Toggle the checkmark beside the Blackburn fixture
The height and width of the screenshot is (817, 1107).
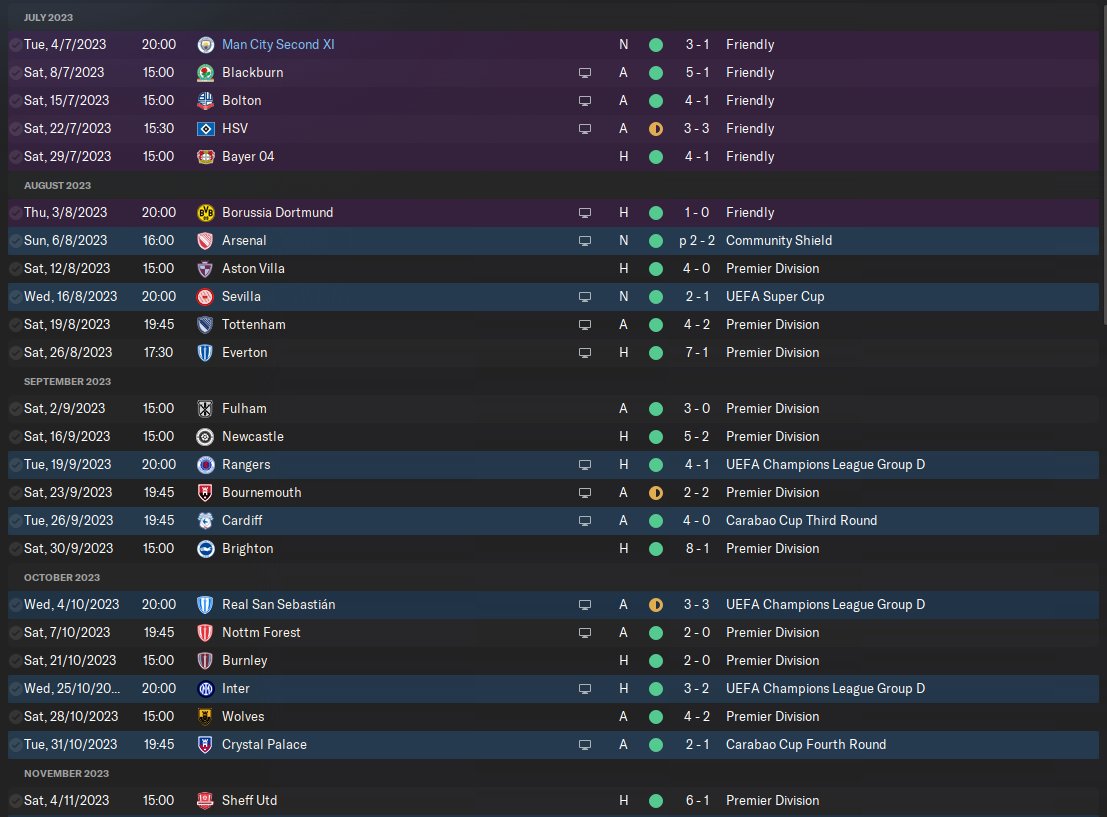pyautogui.click(x=15, y=73)
